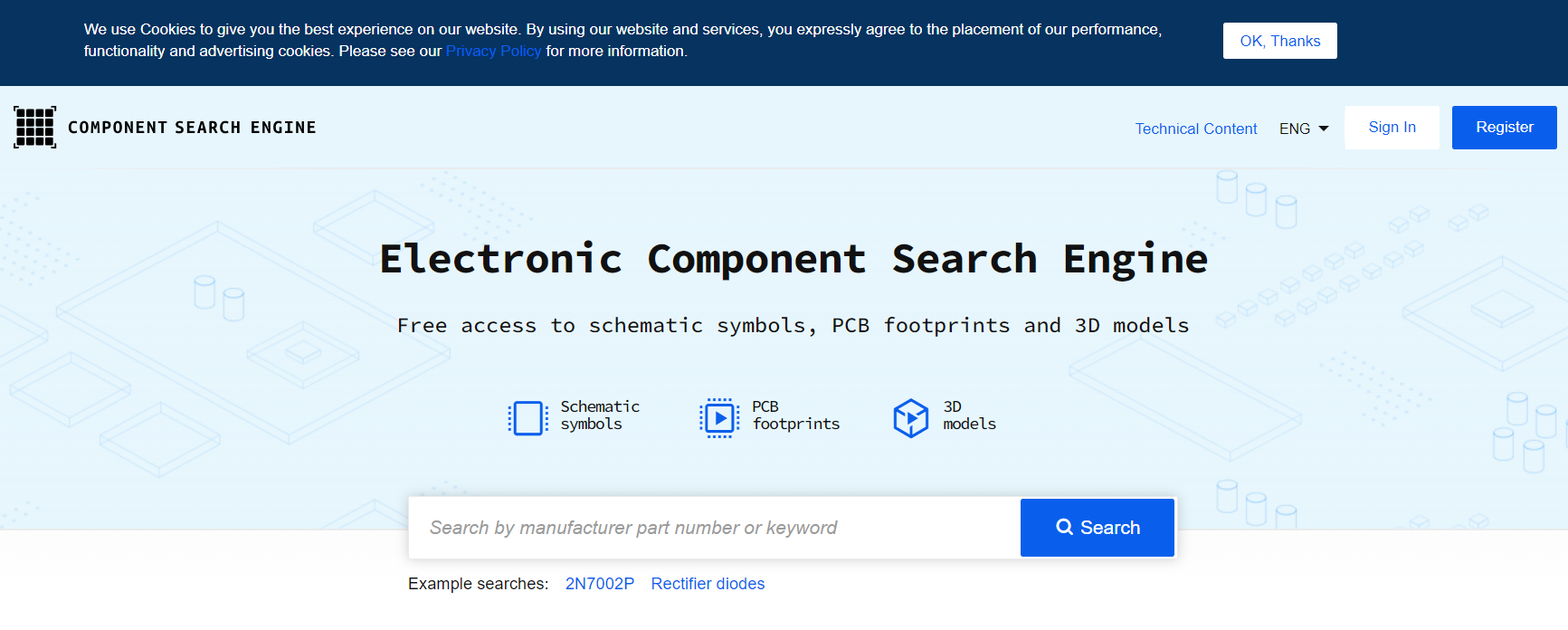Select the Schematic symbols label
This screenshot has height=630, width=1568.
[x=599, y=415]
